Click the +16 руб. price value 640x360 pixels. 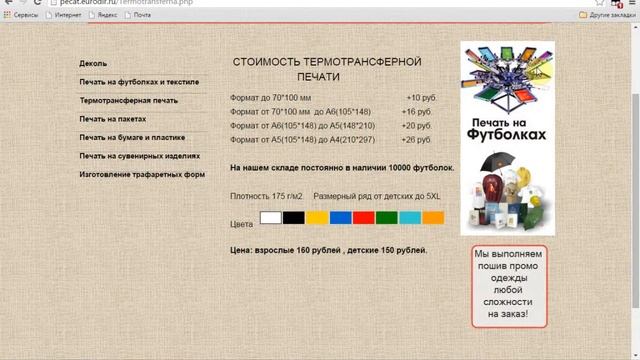[417, 112]
